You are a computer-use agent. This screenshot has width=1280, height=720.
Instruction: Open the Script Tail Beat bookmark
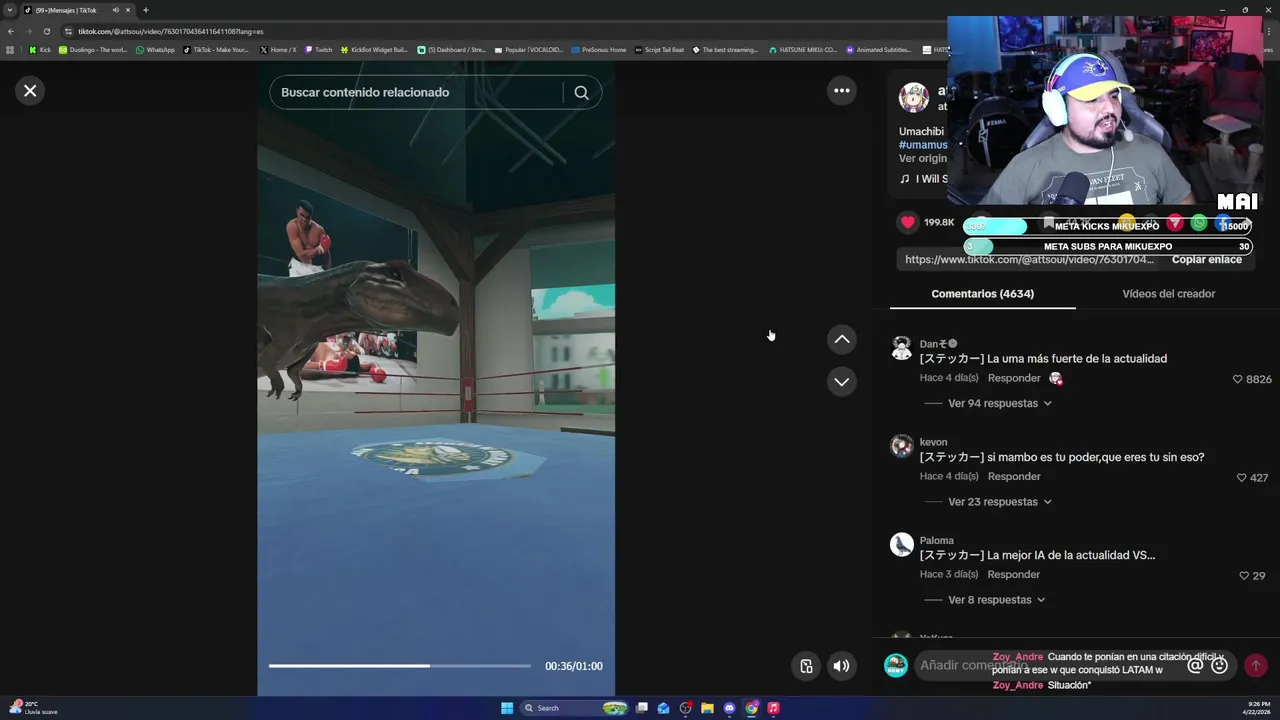(660, 49)
